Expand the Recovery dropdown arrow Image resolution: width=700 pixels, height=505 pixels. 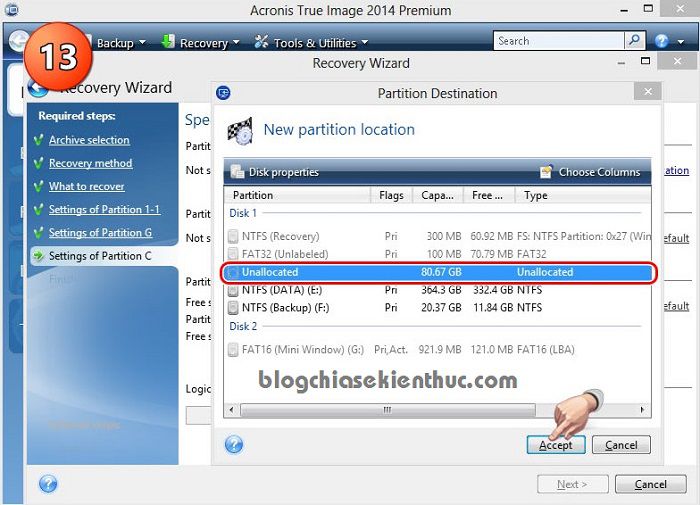tap(236, 42)
